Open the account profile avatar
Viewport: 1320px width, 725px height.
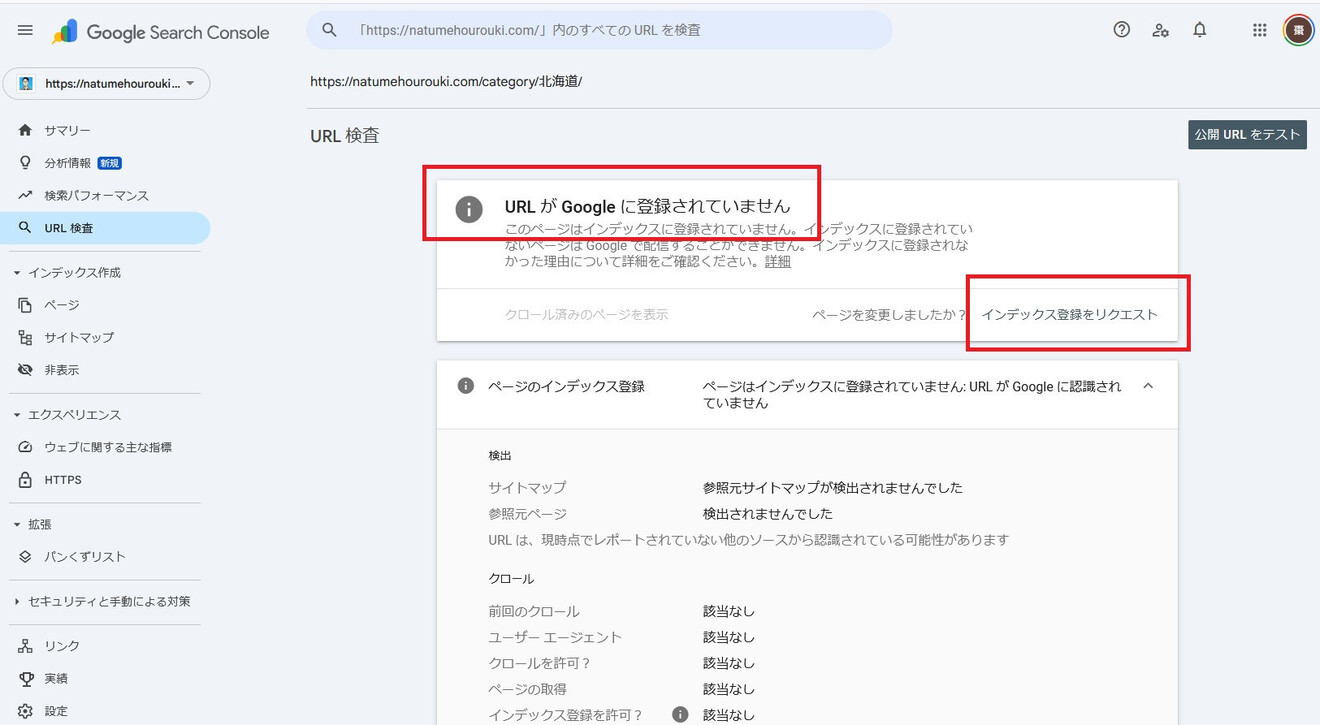pyautogui.click(x=1299, y=30)
